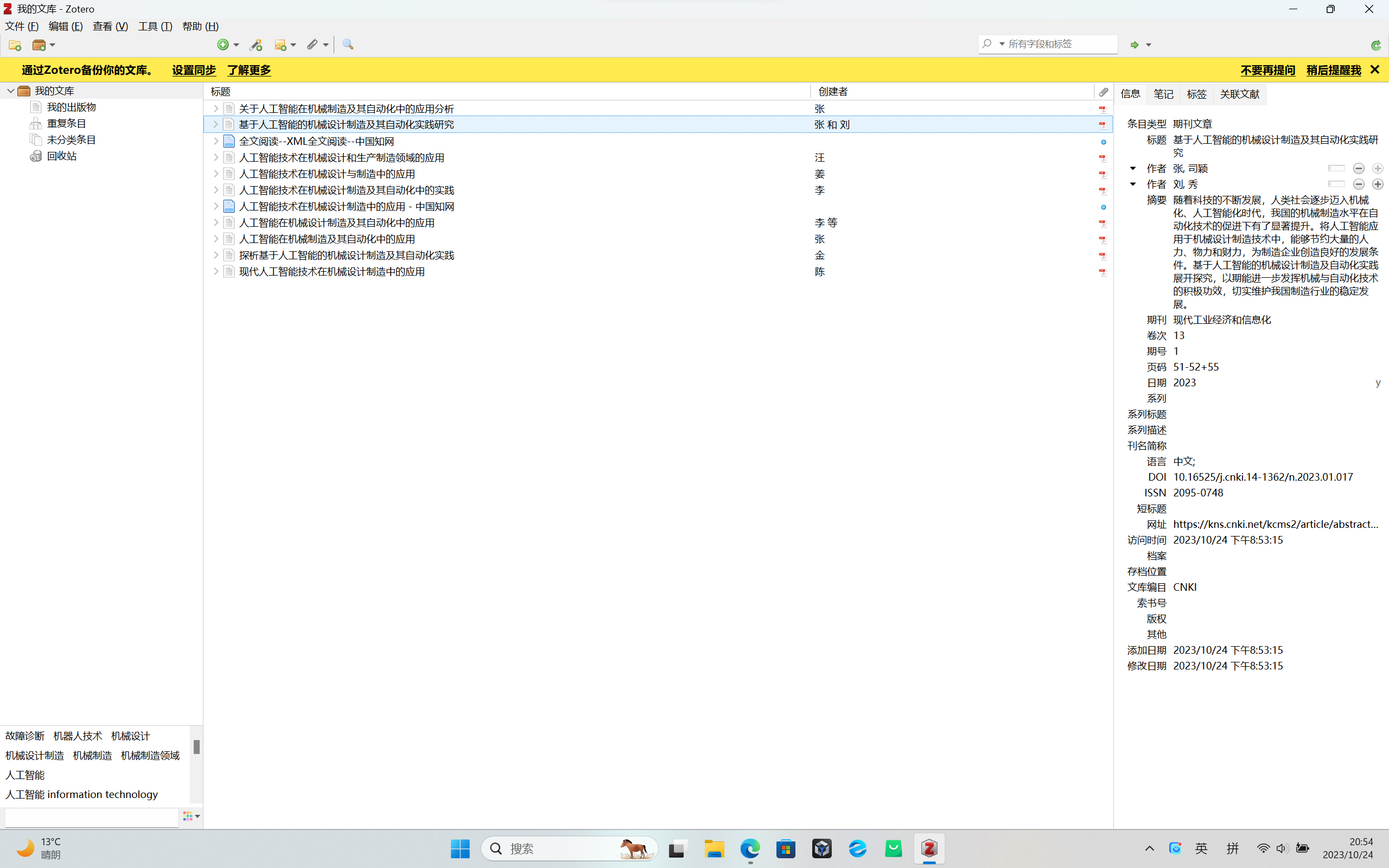
Task: Click the green sync refresh icon
Action: click(x=1375, y=45)
